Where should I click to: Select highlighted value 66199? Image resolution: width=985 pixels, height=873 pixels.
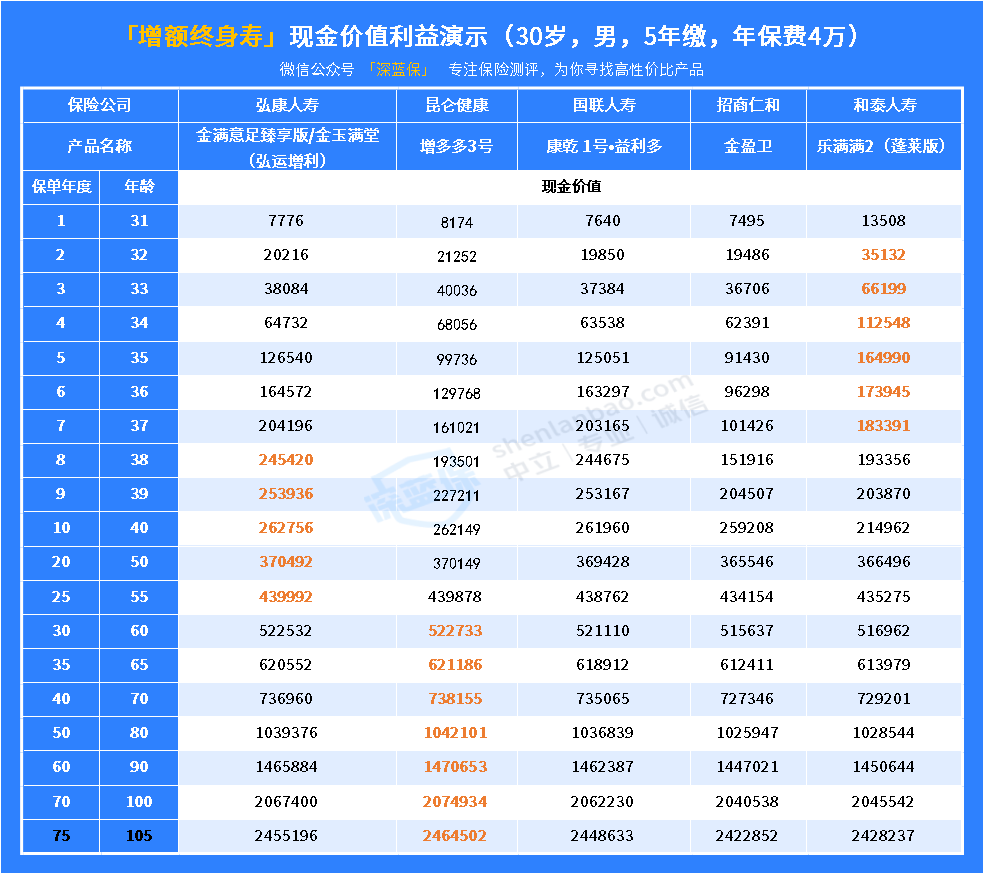click(883, 288)
